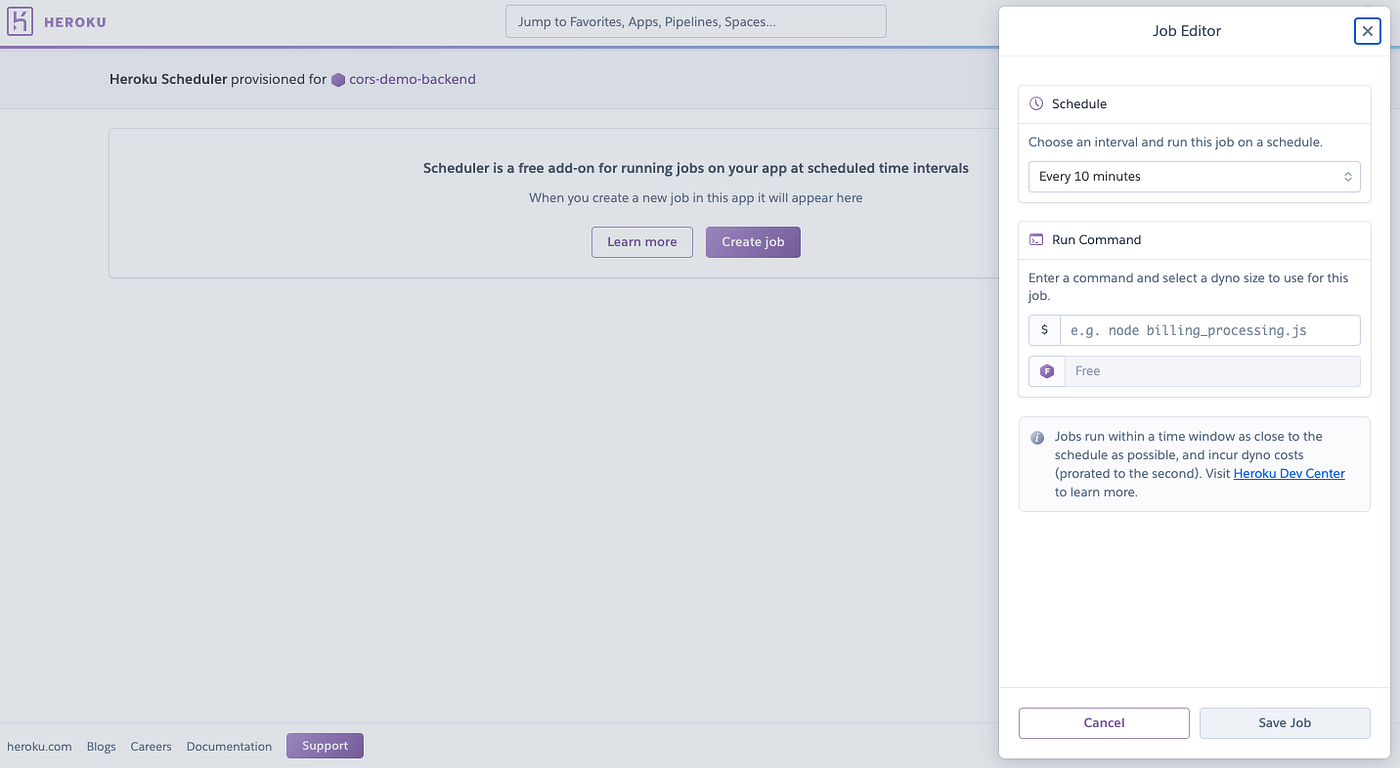Click the Schedule section heading
The width and height of the screenshot is (1400, 768).
point(1079,104)
